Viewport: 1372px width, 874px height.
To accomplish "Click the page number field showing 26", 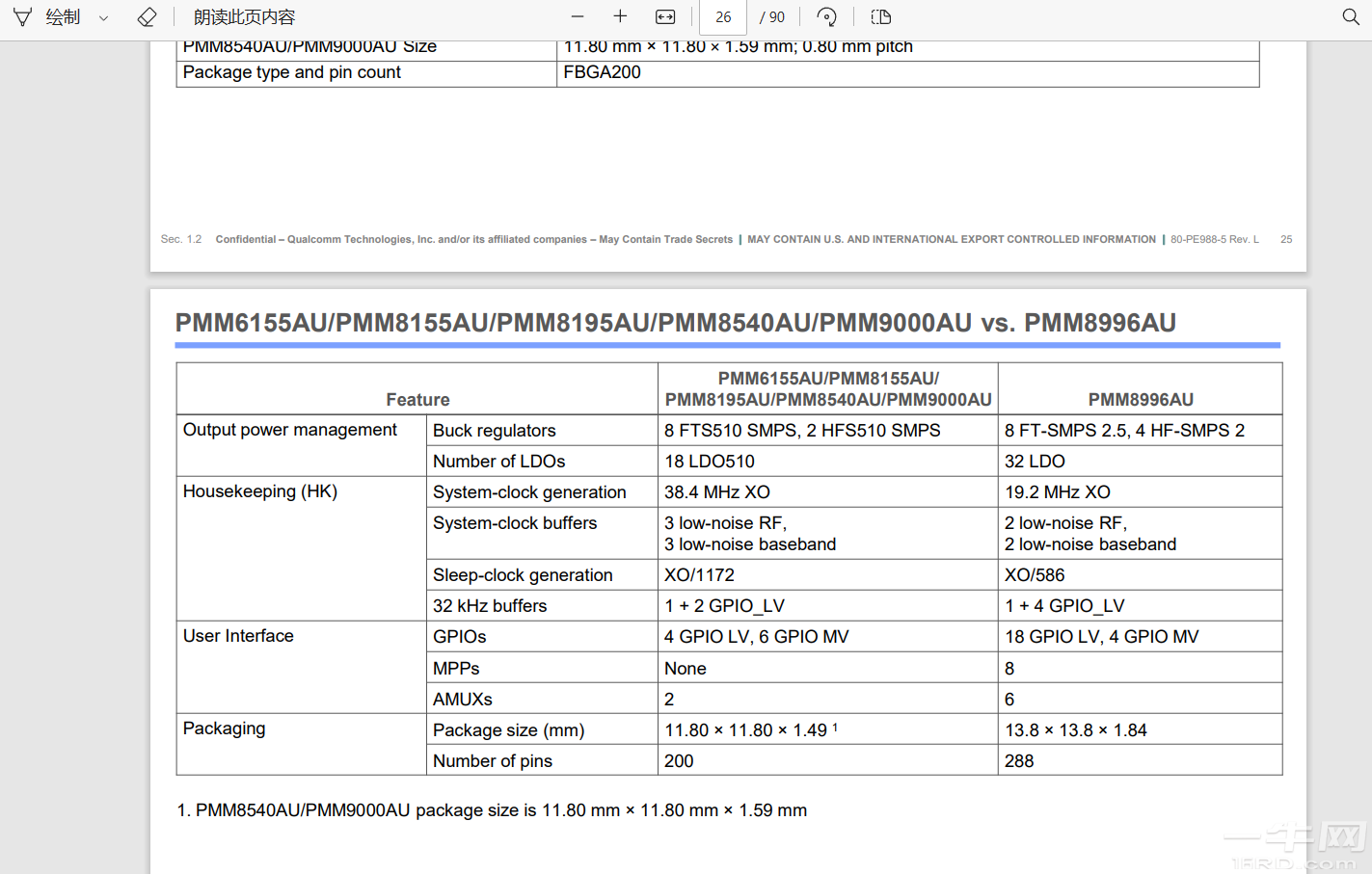I will point(723,17).
